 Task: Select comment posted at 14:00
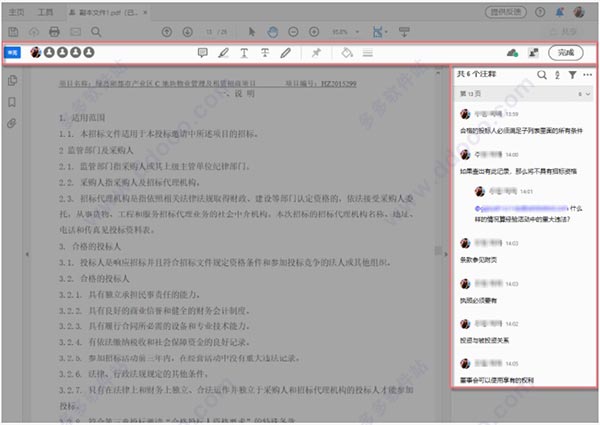click(524, 163)
